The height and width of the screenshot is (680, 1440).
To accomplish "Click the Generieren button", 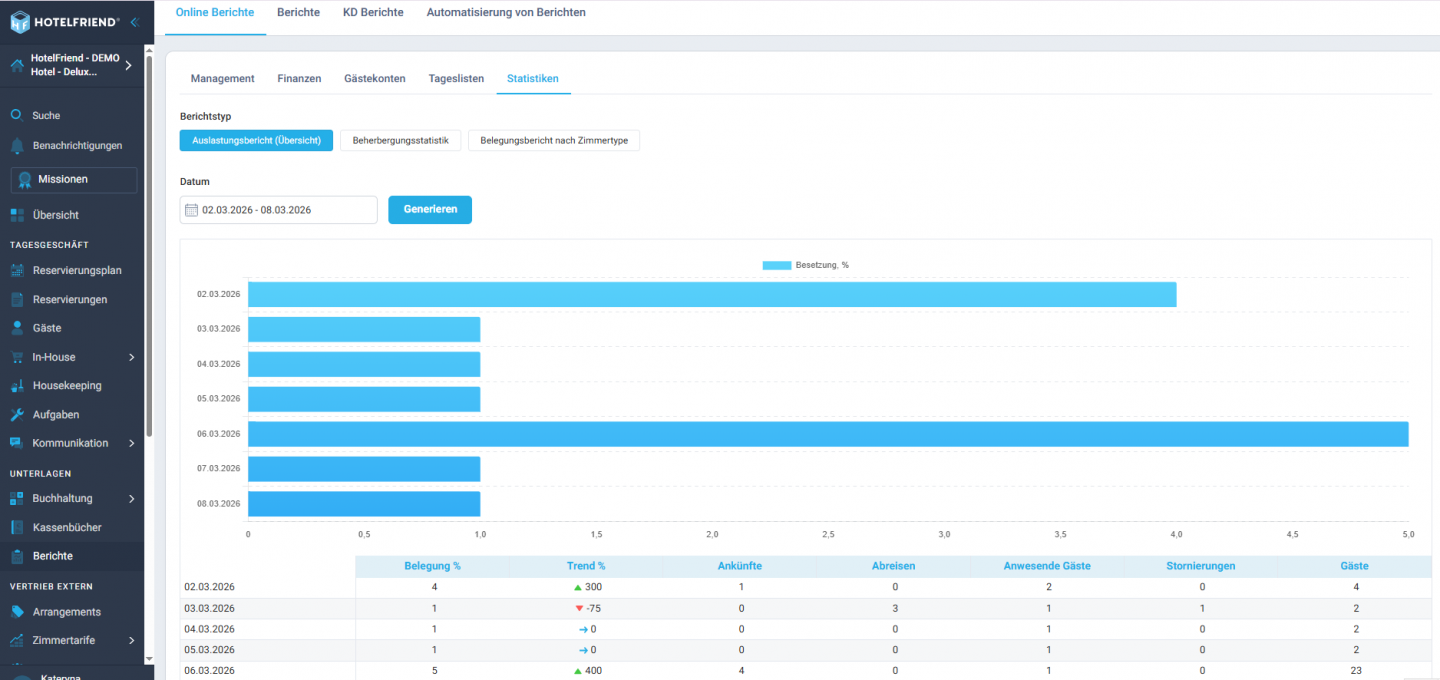I will click(x=430, y=210).
